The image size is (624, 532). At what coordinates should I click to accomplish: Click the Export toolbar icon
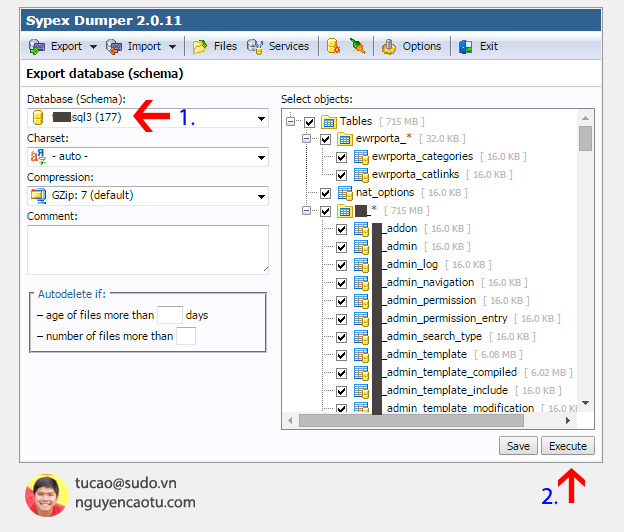37,47
